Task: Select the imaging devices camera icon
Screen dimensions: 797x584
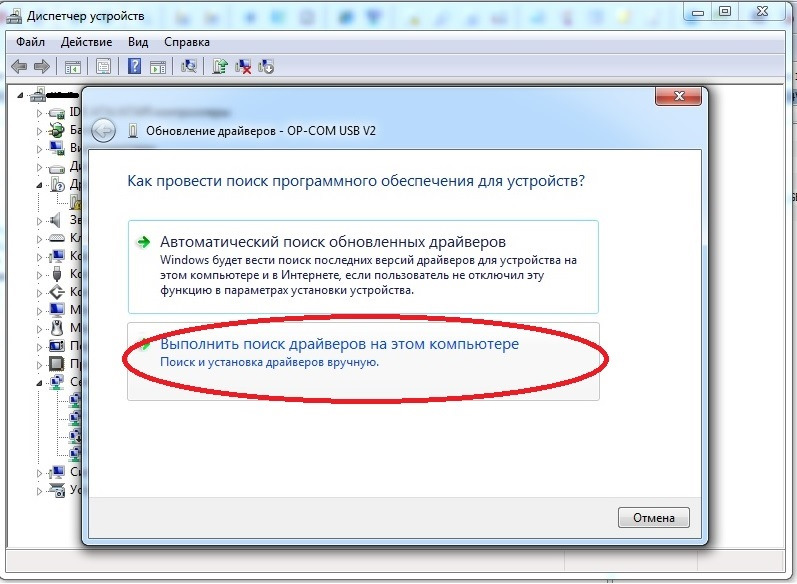Action: [57, 490]
